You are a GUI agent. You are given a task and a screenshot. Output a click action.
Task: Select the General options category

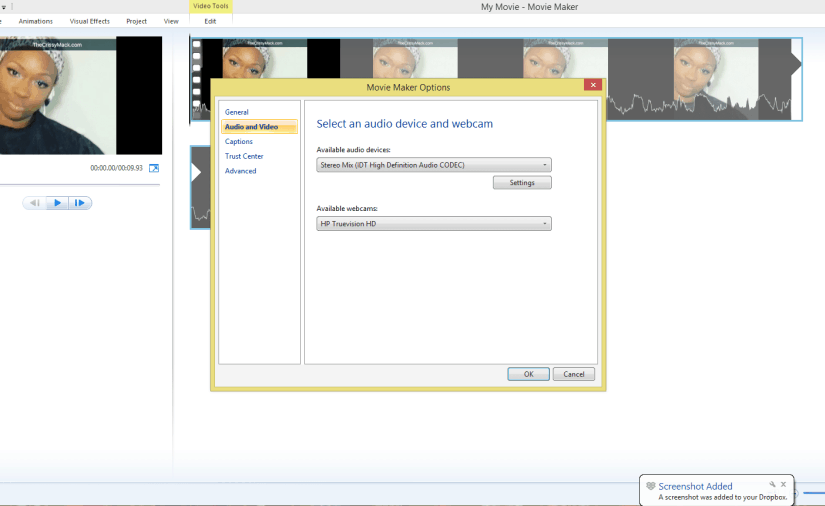(236, 112)
